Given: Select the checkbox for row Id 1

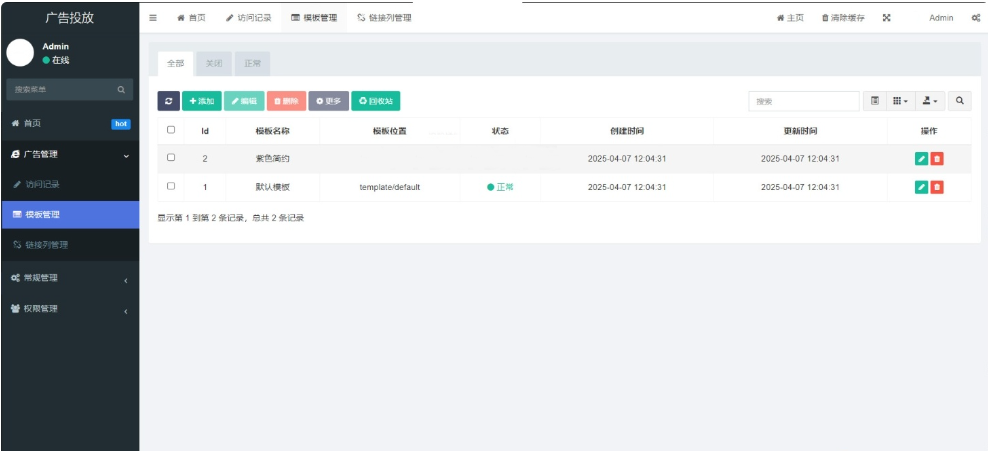Looking at the screenshot, I should click(171, 187).
